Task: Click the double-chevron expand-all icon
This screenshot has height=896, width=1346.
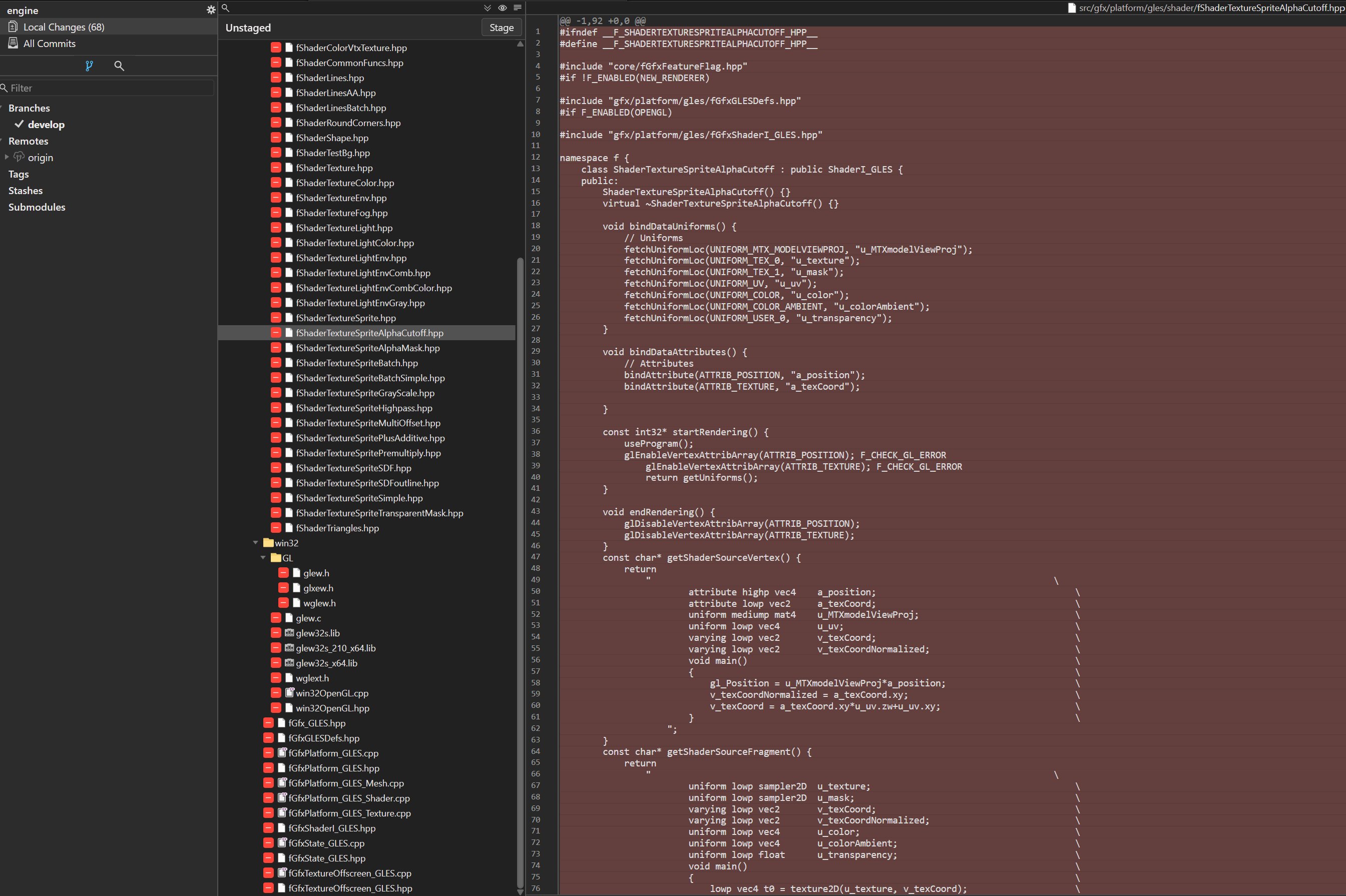Action: click(487, 8)
